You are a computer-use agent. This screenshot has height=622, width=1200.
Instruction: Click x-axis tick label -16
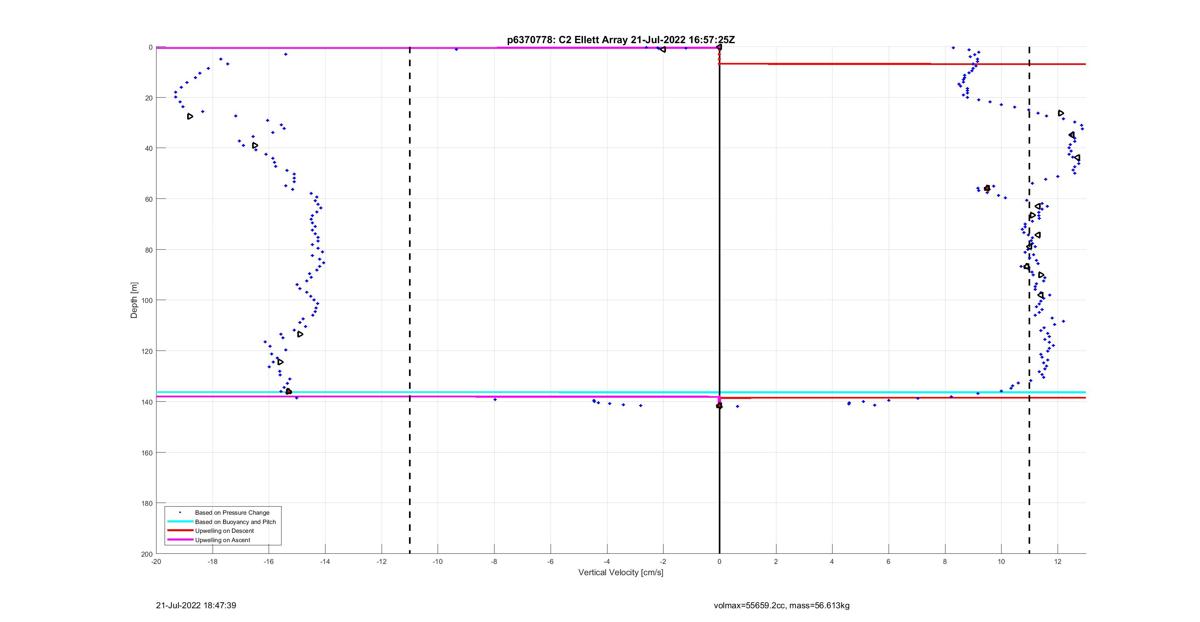click(x=269, y=561)
